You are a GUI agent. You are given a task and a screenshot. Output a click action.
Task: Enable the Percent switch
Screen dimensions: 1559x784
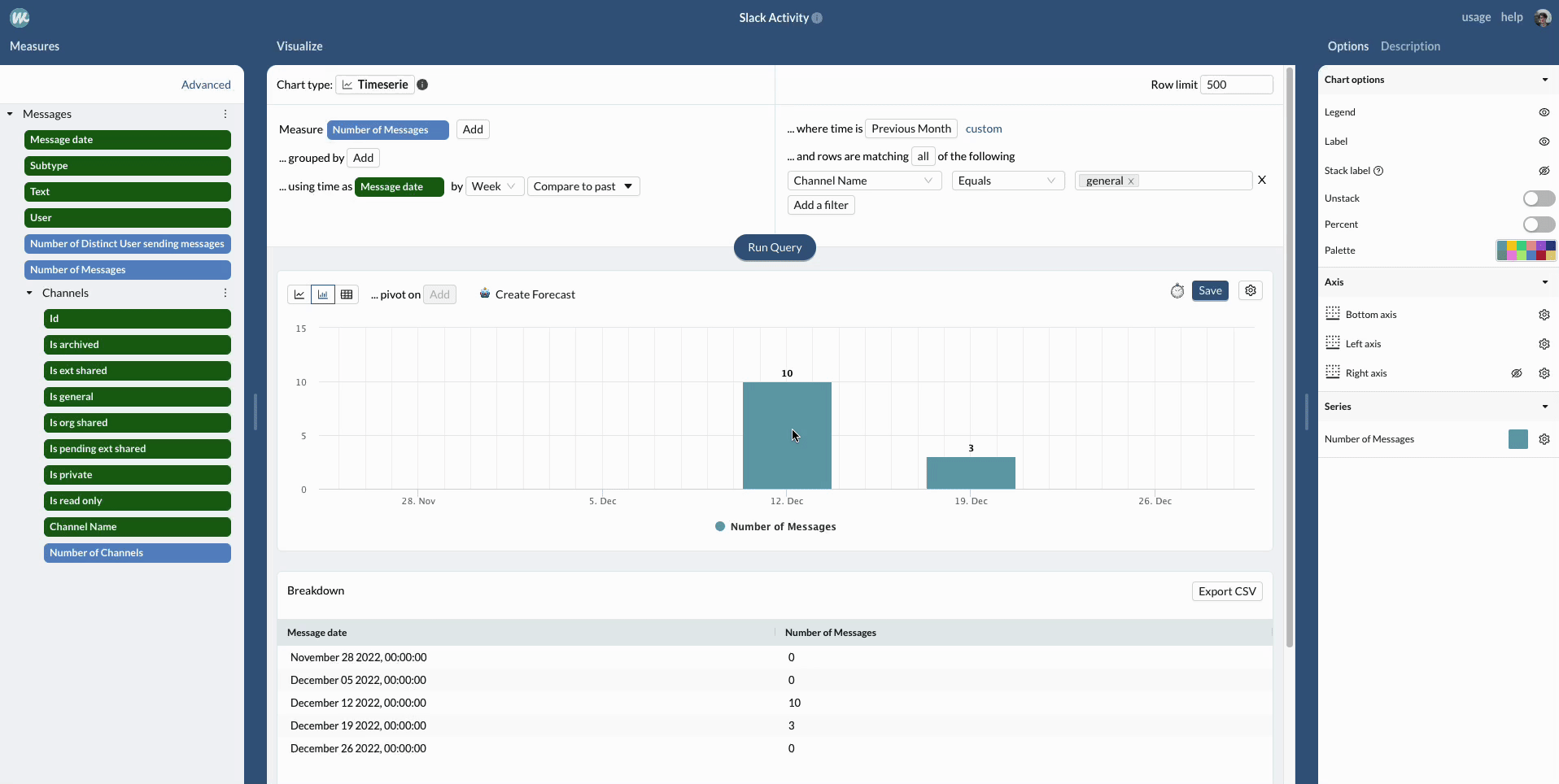pyautogui.click(x=1539, y=224)
